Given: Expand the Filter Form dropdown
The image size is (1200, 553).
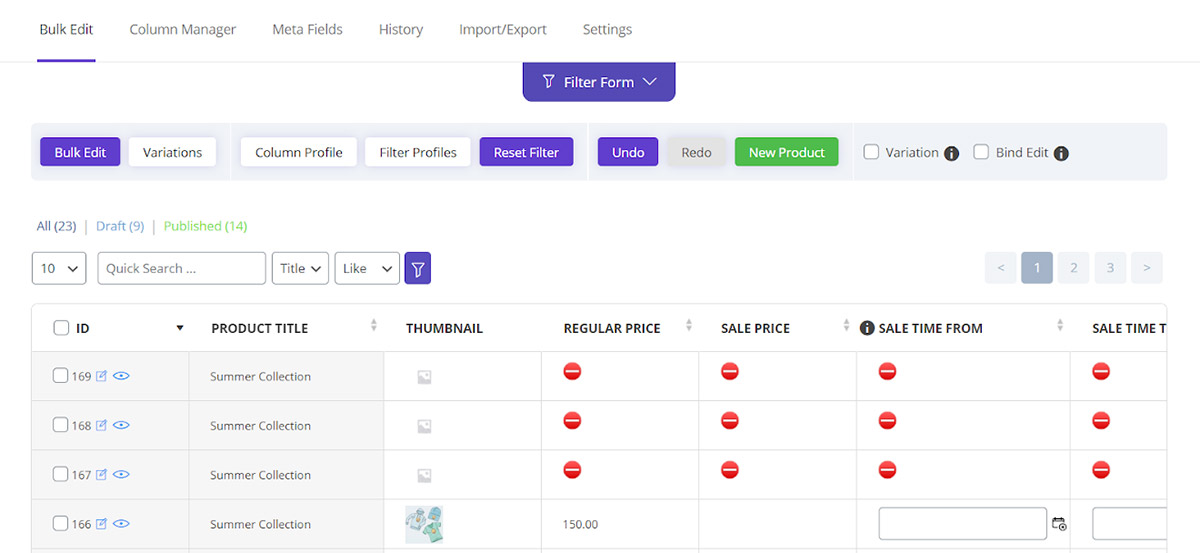Looking at the screenshot, I should coord(599,82).
